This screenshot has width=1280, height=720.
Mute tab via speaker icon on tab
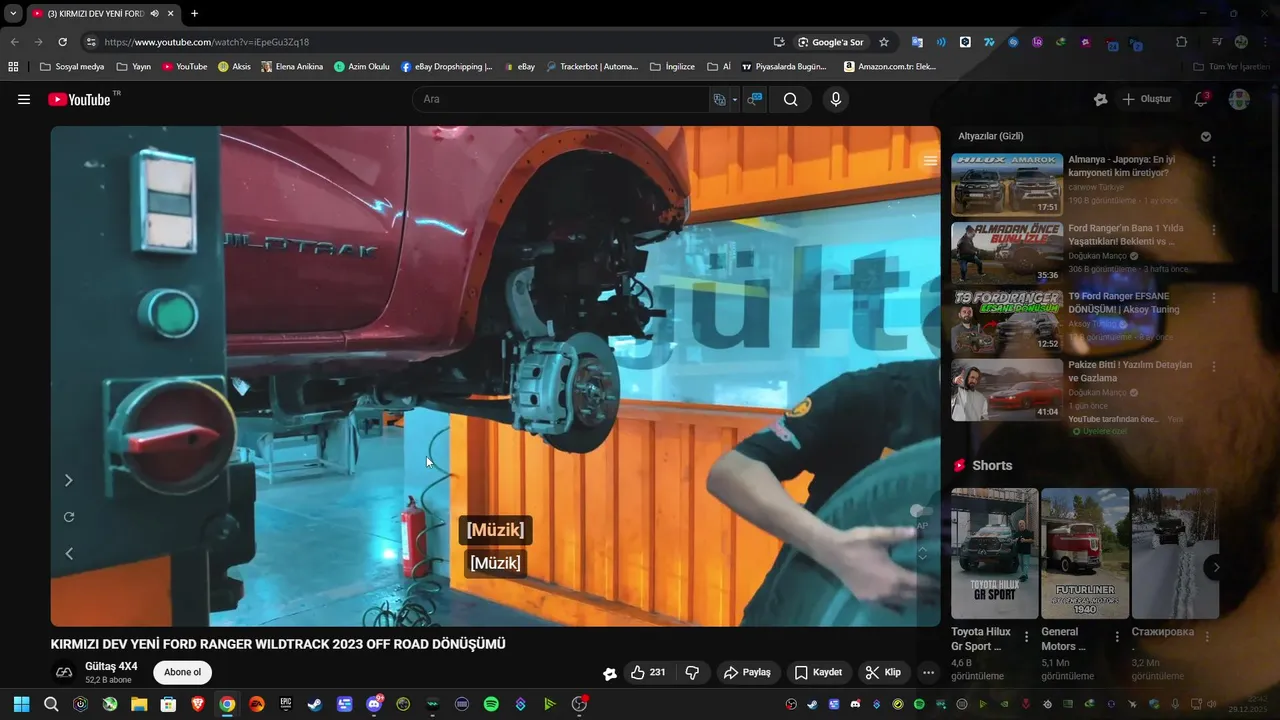154,13
